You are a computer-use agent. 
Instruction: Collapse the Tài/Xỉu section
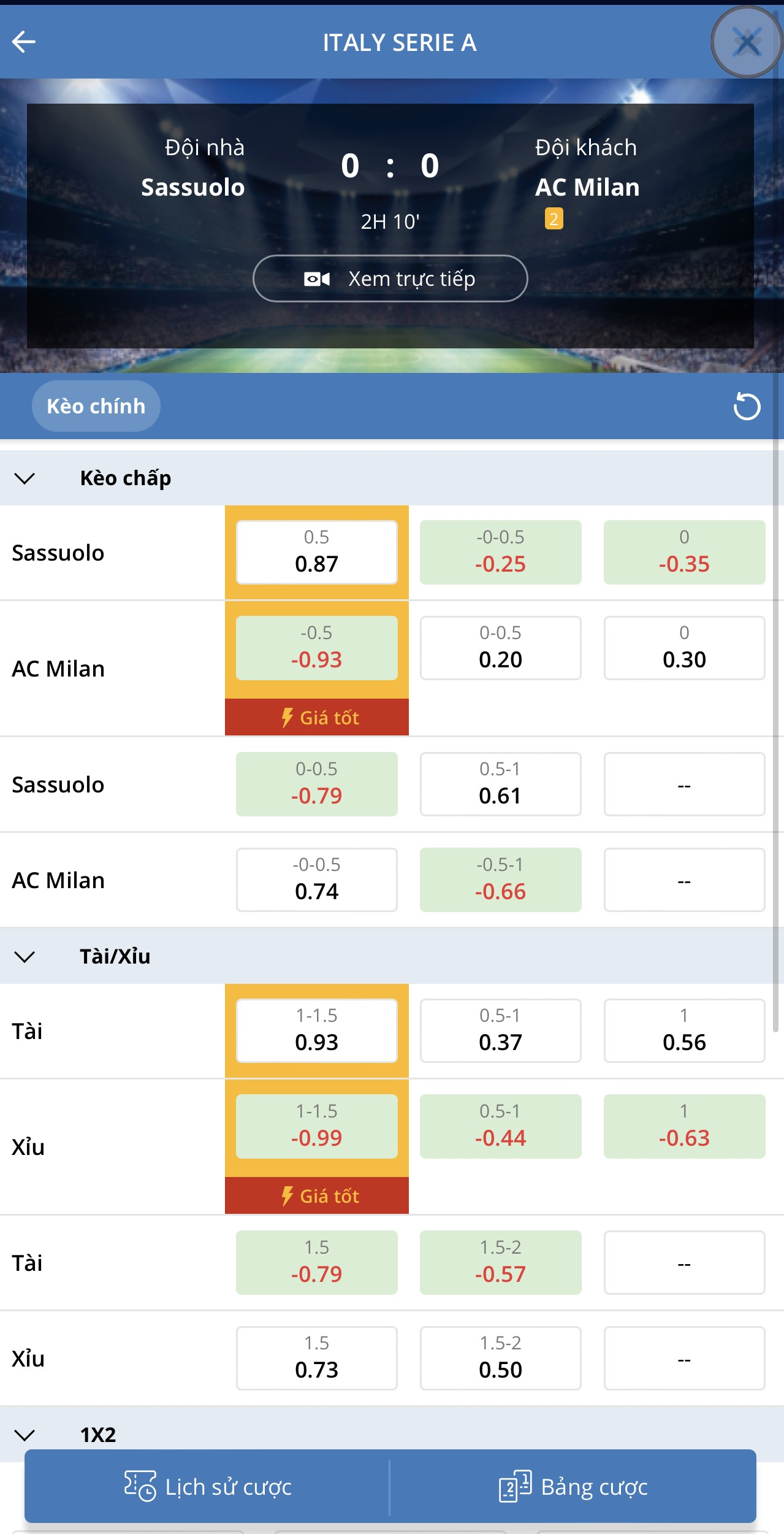(25, 956)
